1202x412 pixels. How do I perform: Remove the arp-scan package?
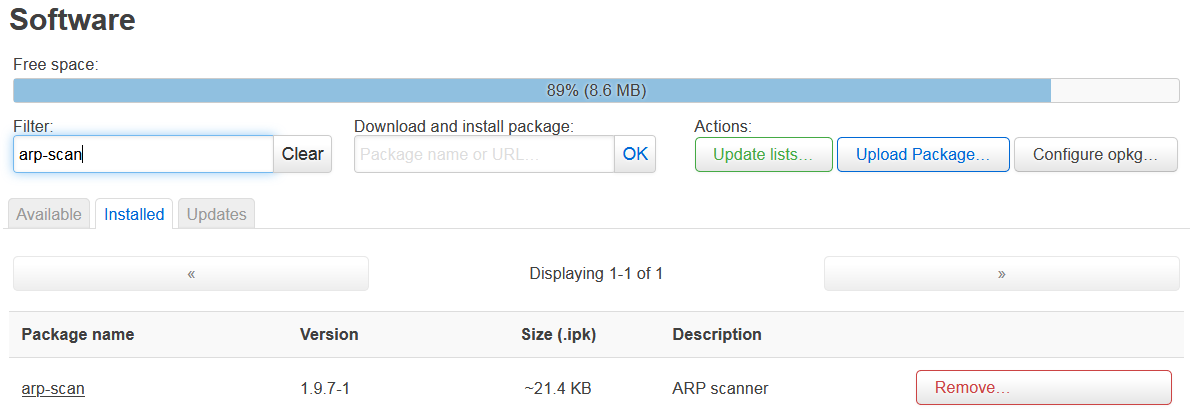(x=1043, y=387)
